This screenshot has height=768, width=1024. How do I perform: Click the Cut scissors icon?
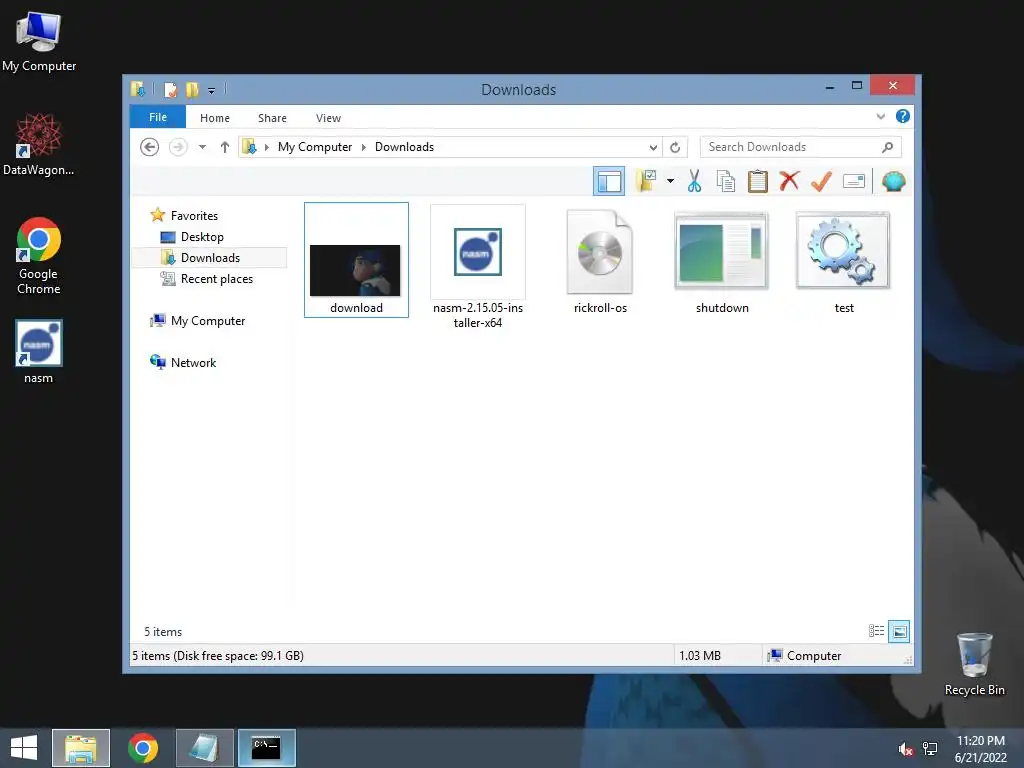click(694, 181)
